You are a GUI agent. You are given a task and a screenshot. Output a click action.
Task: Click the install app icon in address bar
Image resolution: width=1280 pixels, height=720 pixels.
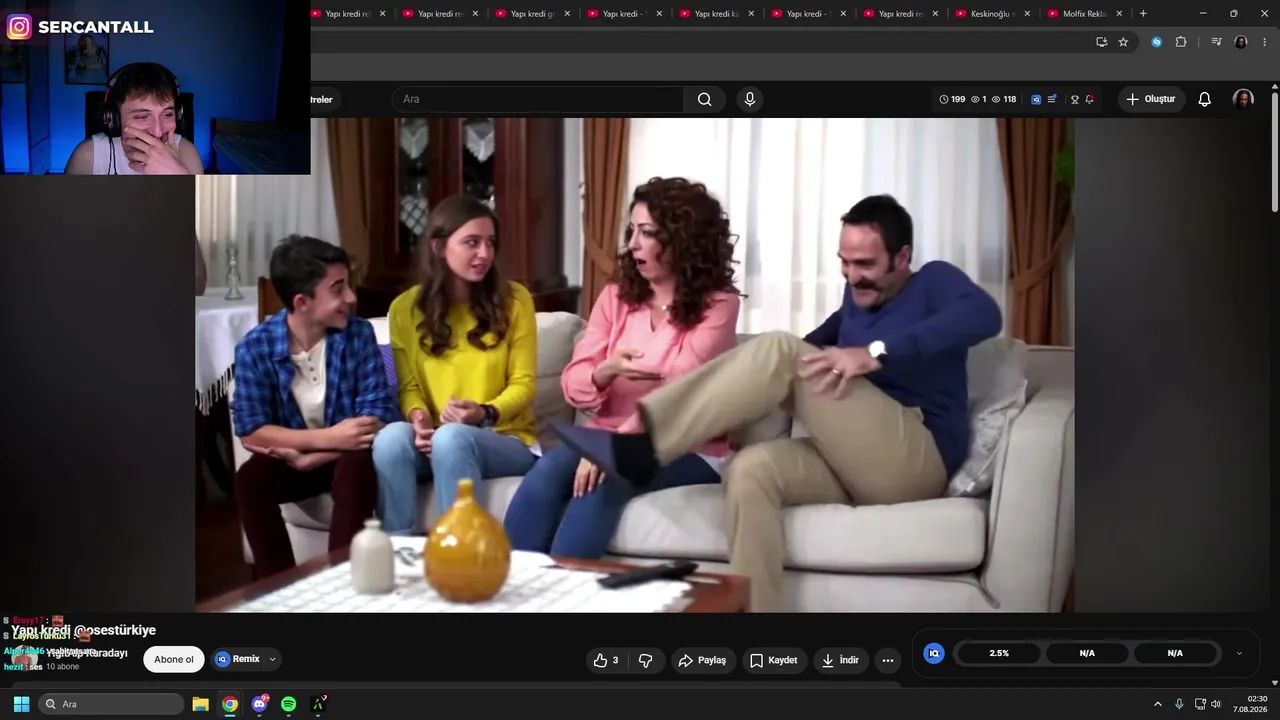point(1101,42)
